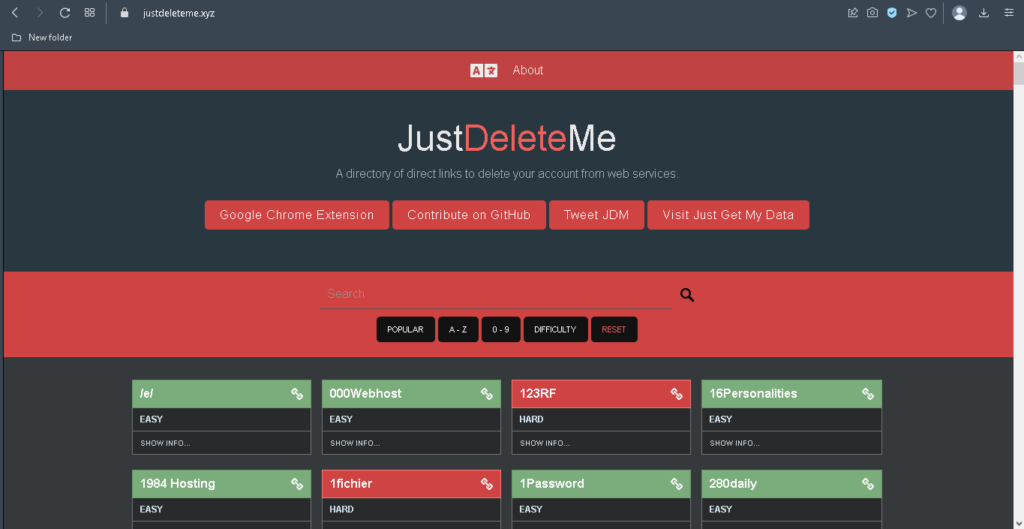Sort services by POPULAR
The height and width of the screenshot is (529, 1024).
pyautogui.click(x=405, y=330)
